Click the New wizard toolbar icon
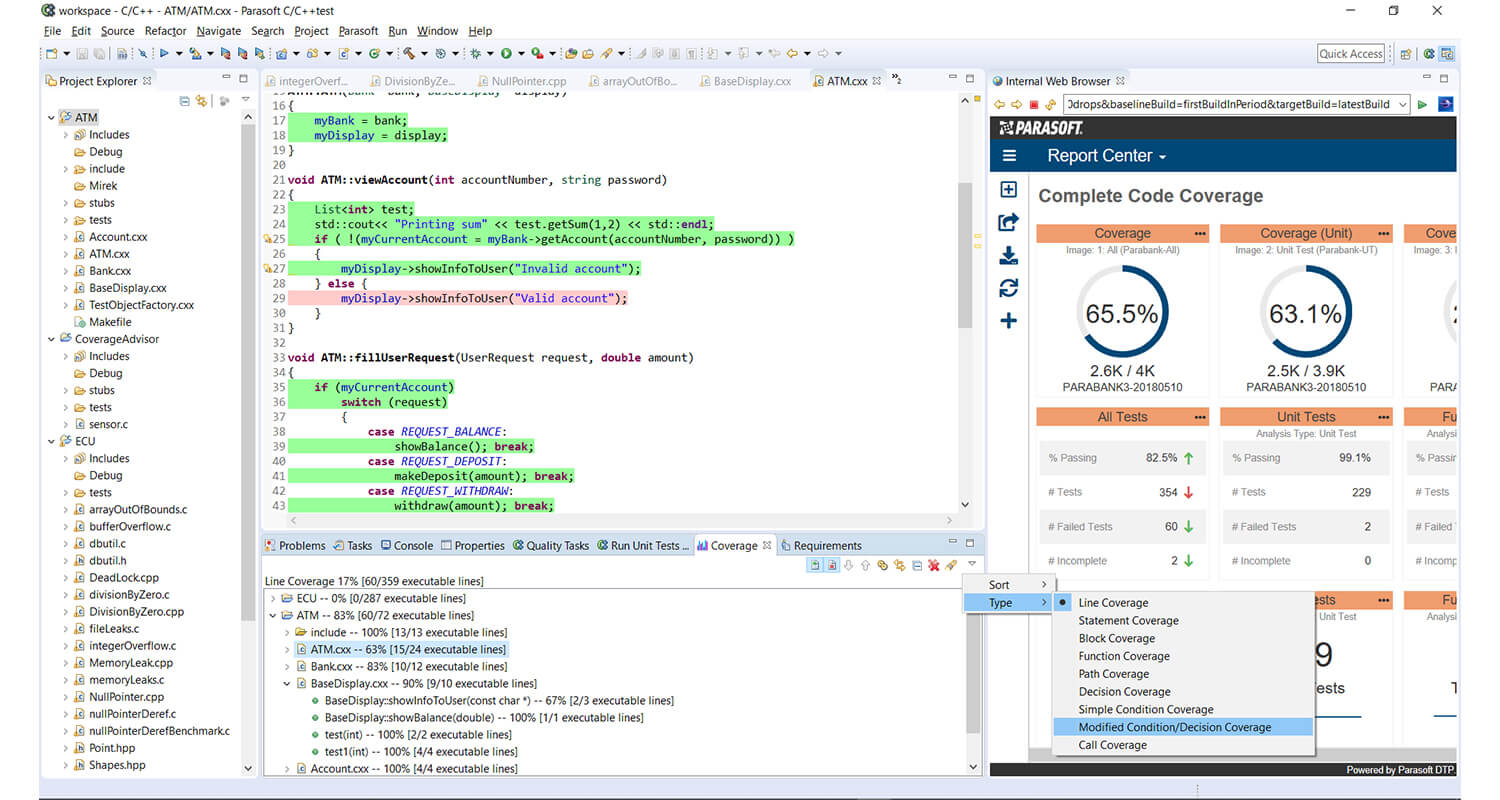The image size is (1500, 800). pyautogui.click(x=51, y=53)
